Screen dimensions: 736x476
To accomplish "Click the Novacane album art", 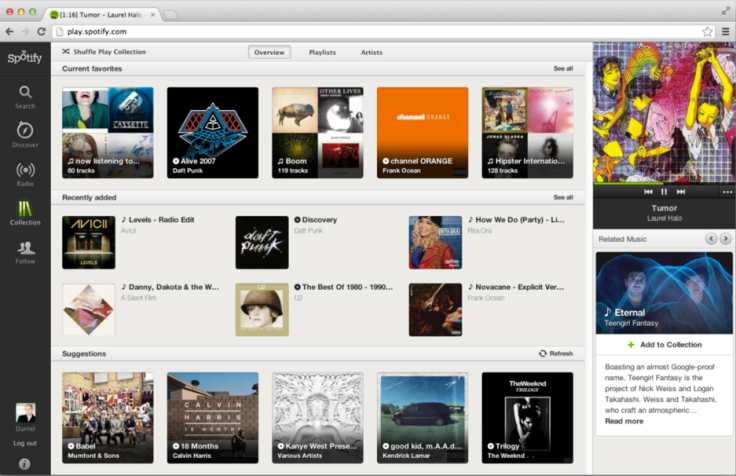I will [x=435, y=310].
